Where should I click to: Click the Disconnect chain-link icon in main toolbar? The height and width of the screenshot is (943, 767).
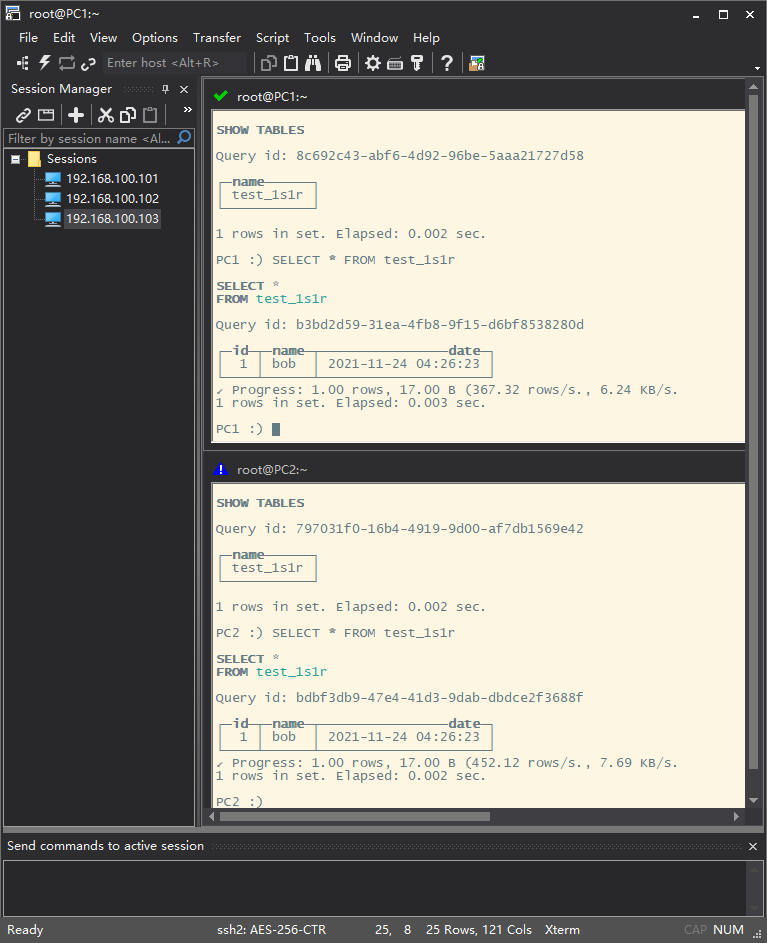click(88, 63)
